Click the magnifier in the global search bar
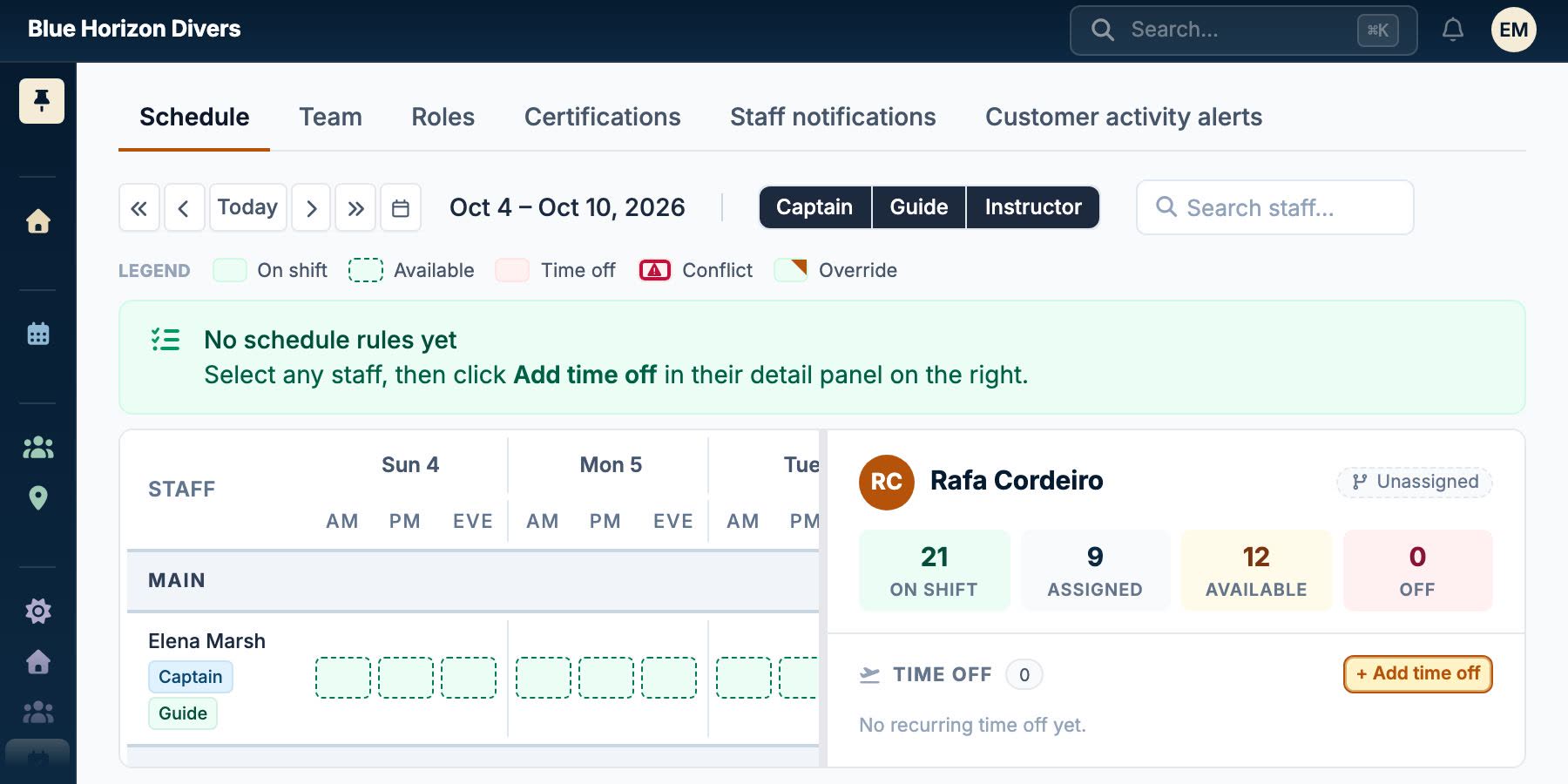1568x784 pixels. point(1103,30)
